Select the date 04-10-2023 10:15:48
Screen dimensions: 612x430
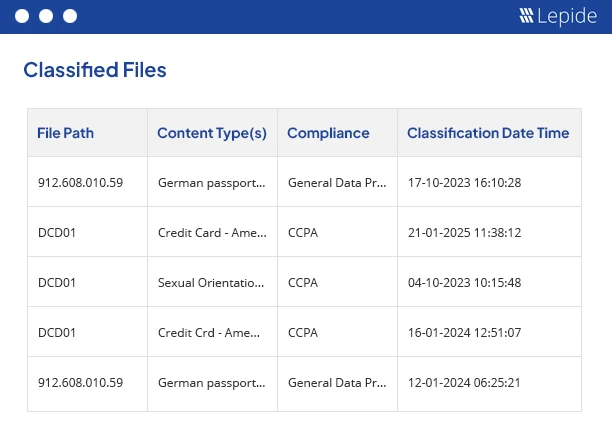point(465,283)
